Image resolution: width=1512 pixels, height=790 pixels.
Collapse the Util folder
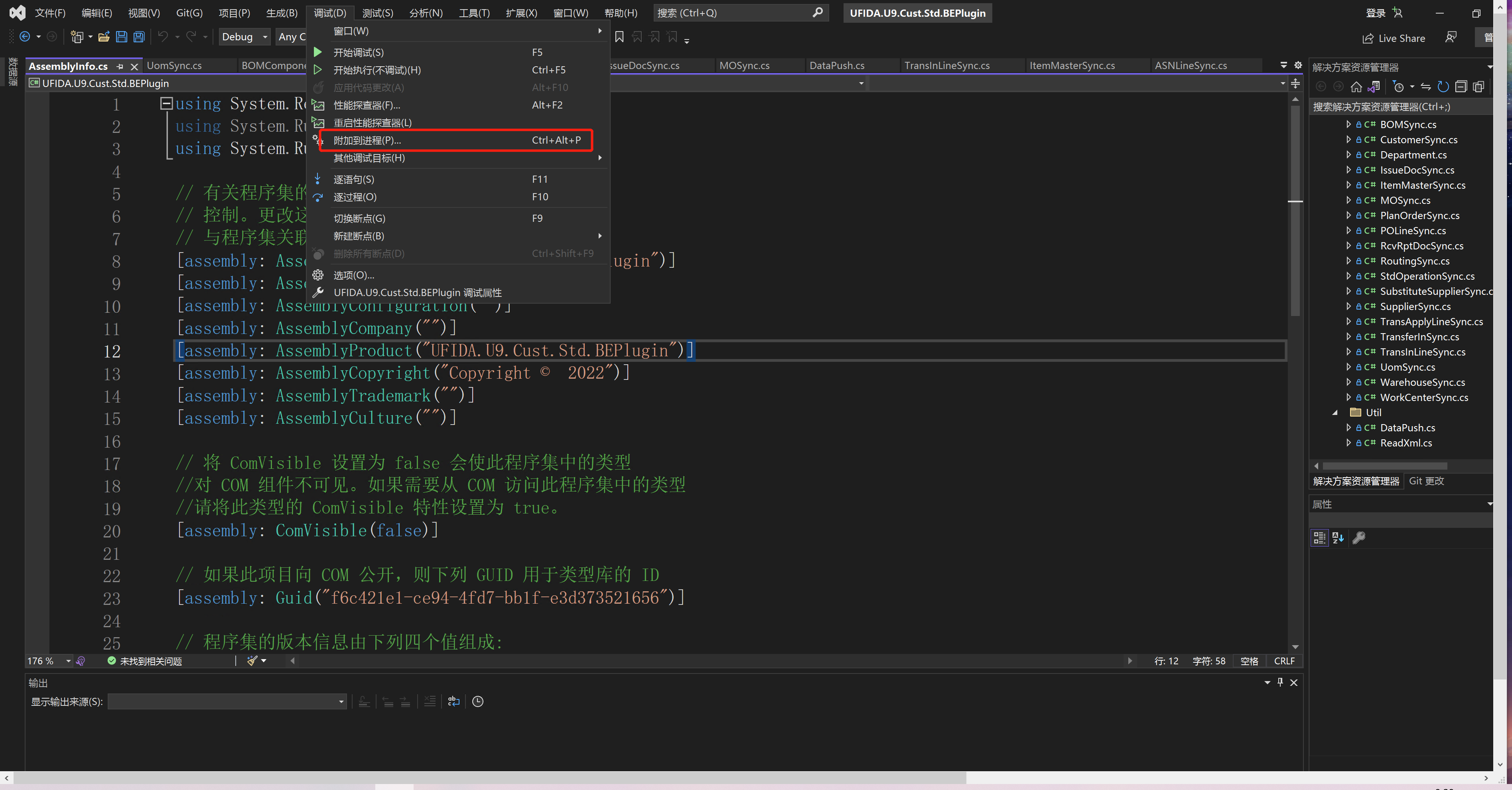[1335, 412]
